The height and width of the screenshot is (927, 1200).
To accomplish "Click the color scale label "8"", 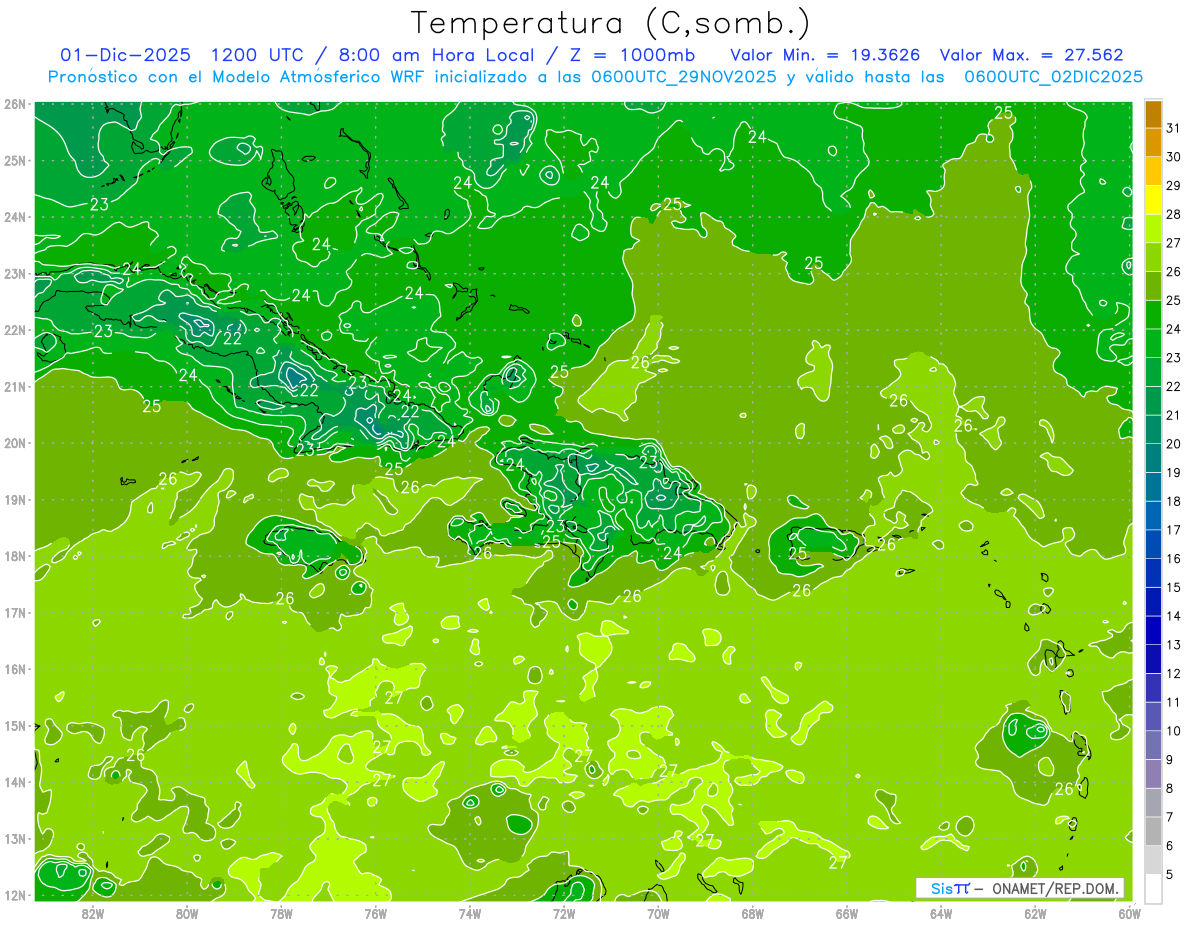I will 1169,788.
